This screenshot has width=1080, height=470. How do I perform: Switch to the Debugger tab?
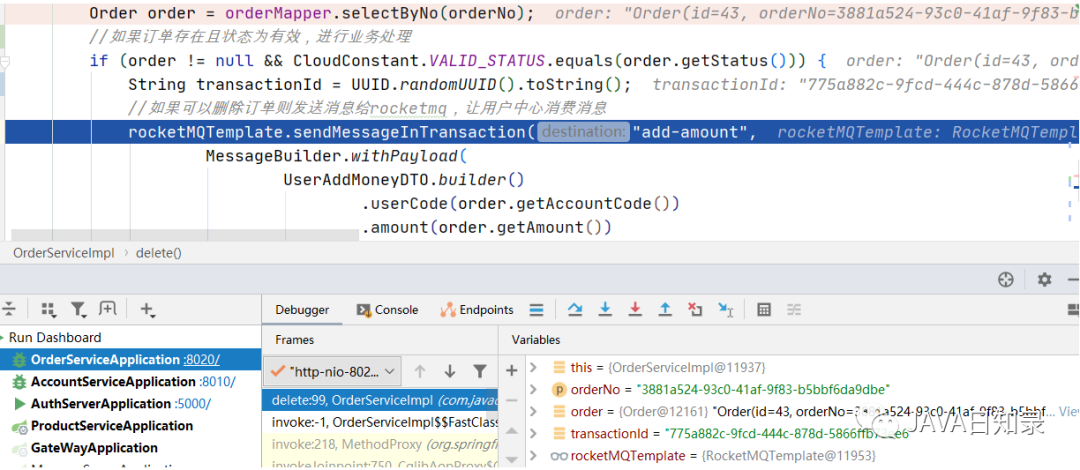(302, 310)
